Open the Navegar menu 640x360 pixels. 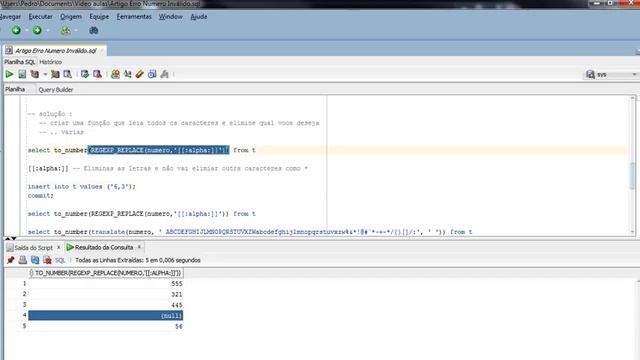point(10,17)
